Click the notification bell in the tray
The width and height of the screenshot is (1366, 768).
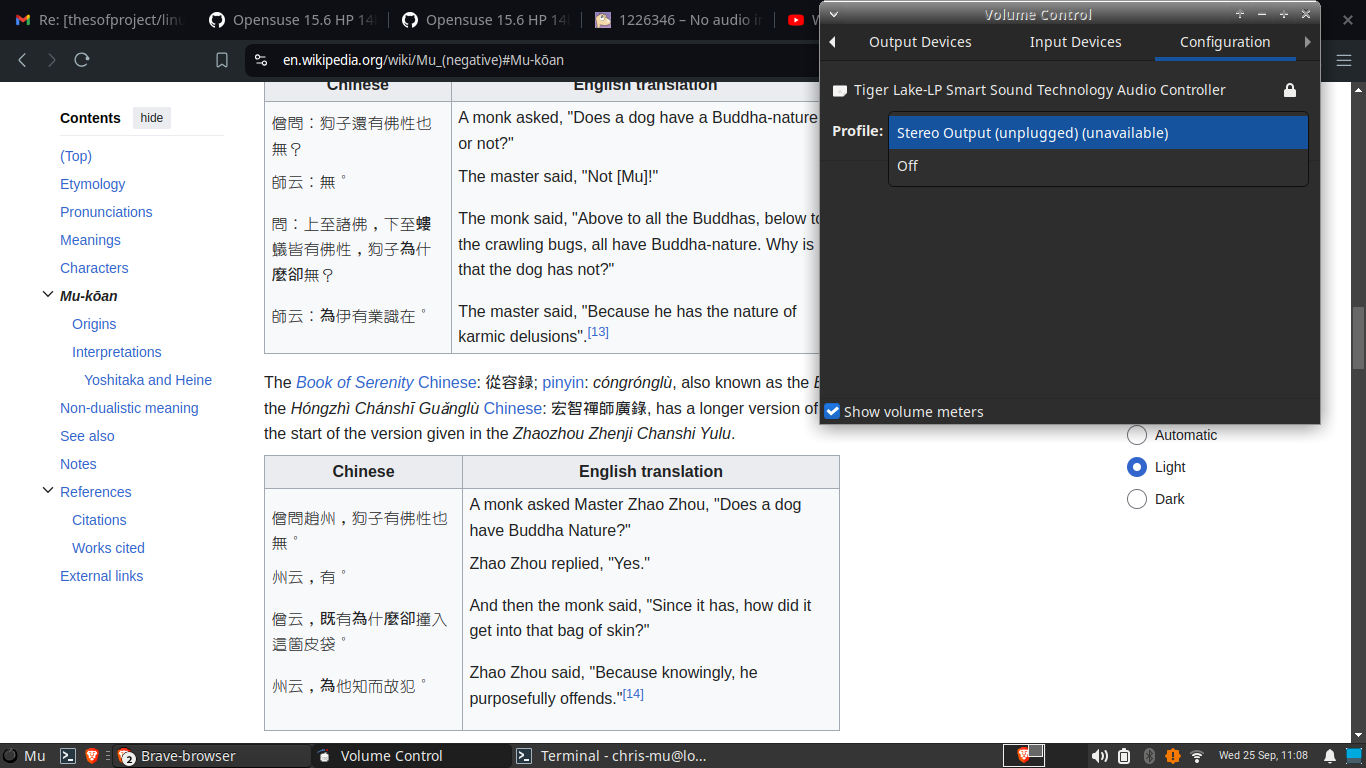click(1330, 756)
